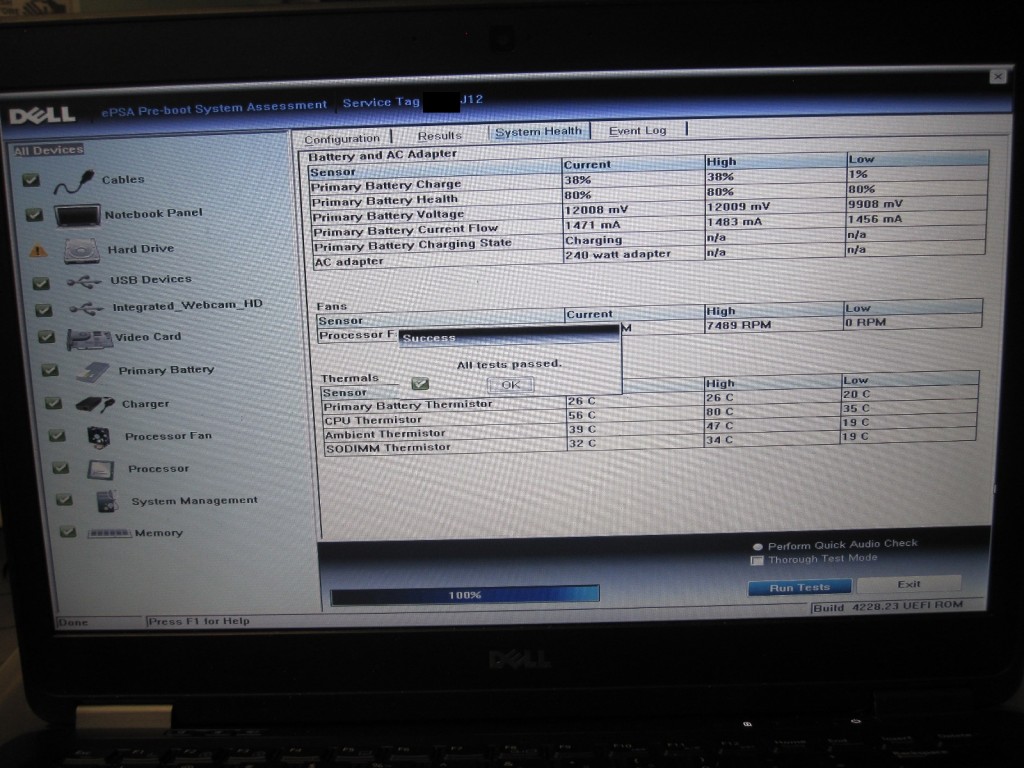Click the Hard Drive warning triangle icon
1024x768 pixels.
(38, 250)
